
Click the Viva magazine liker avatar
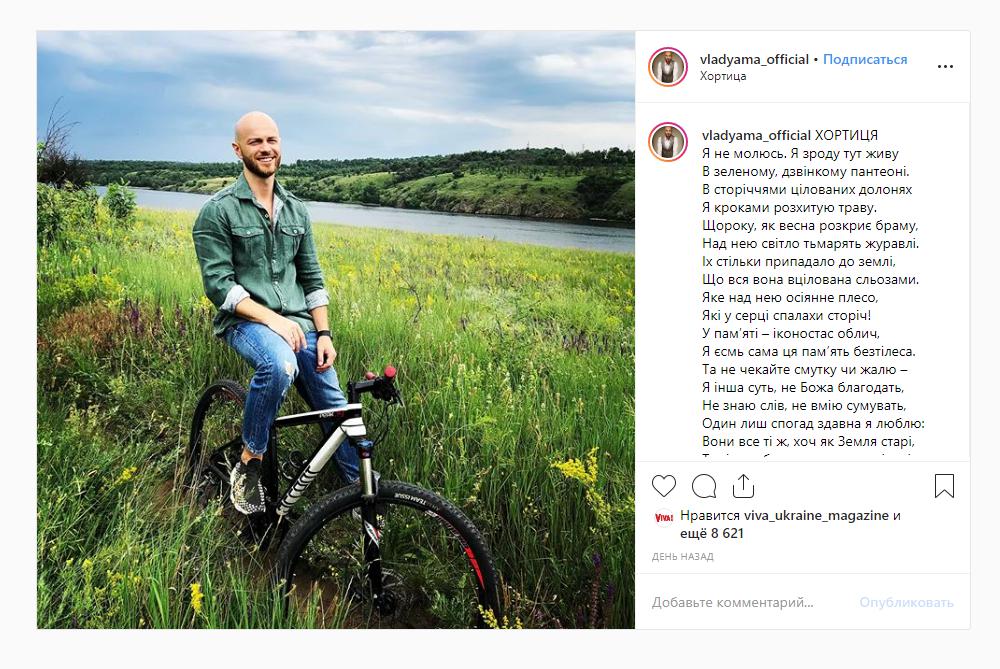pos(664,518)
